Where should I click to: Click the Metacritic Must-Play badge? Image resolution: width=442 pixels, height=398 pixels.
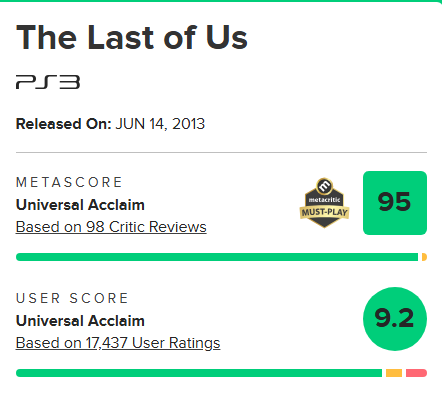tap(324, 203)
